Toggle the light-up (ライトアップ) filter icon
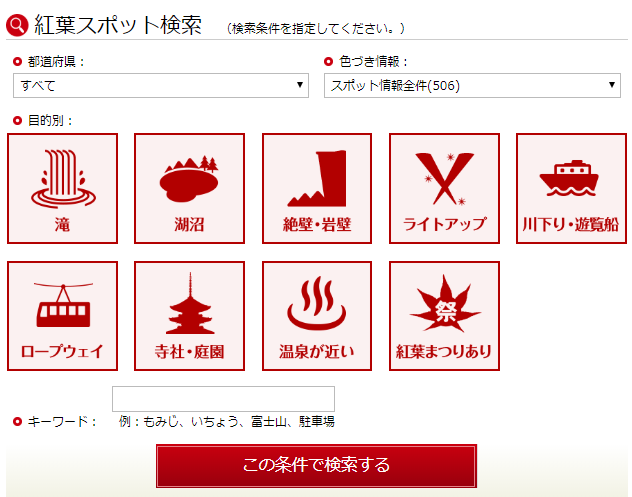 coord(444,188)
